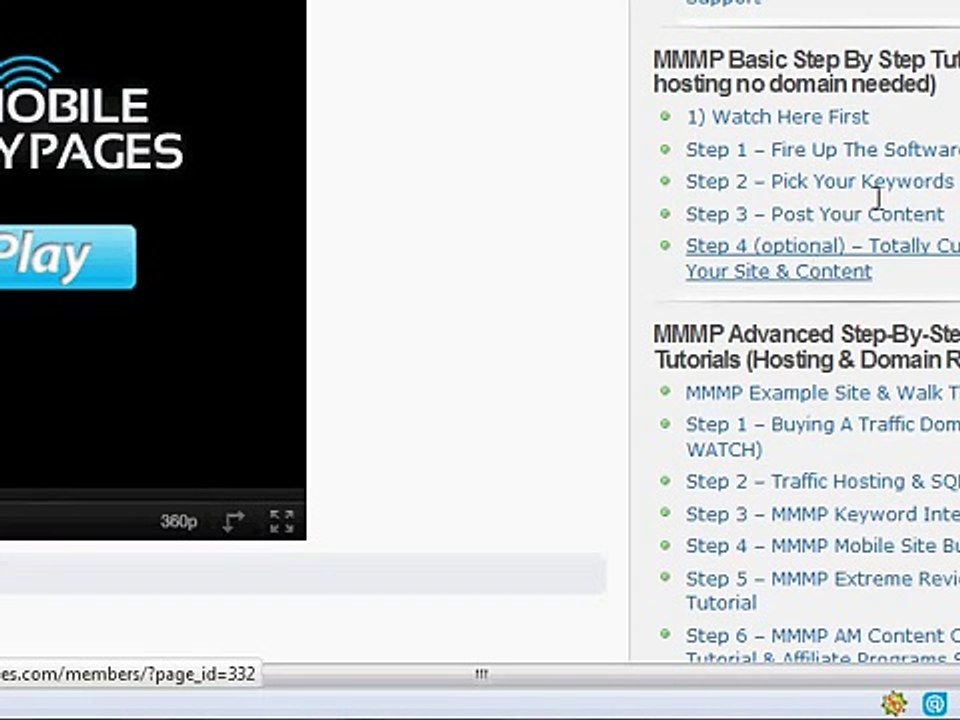Open the "1) Watch Here First" link
The width and height of the screenshot is (960, 720).
(x=778, y=117)
